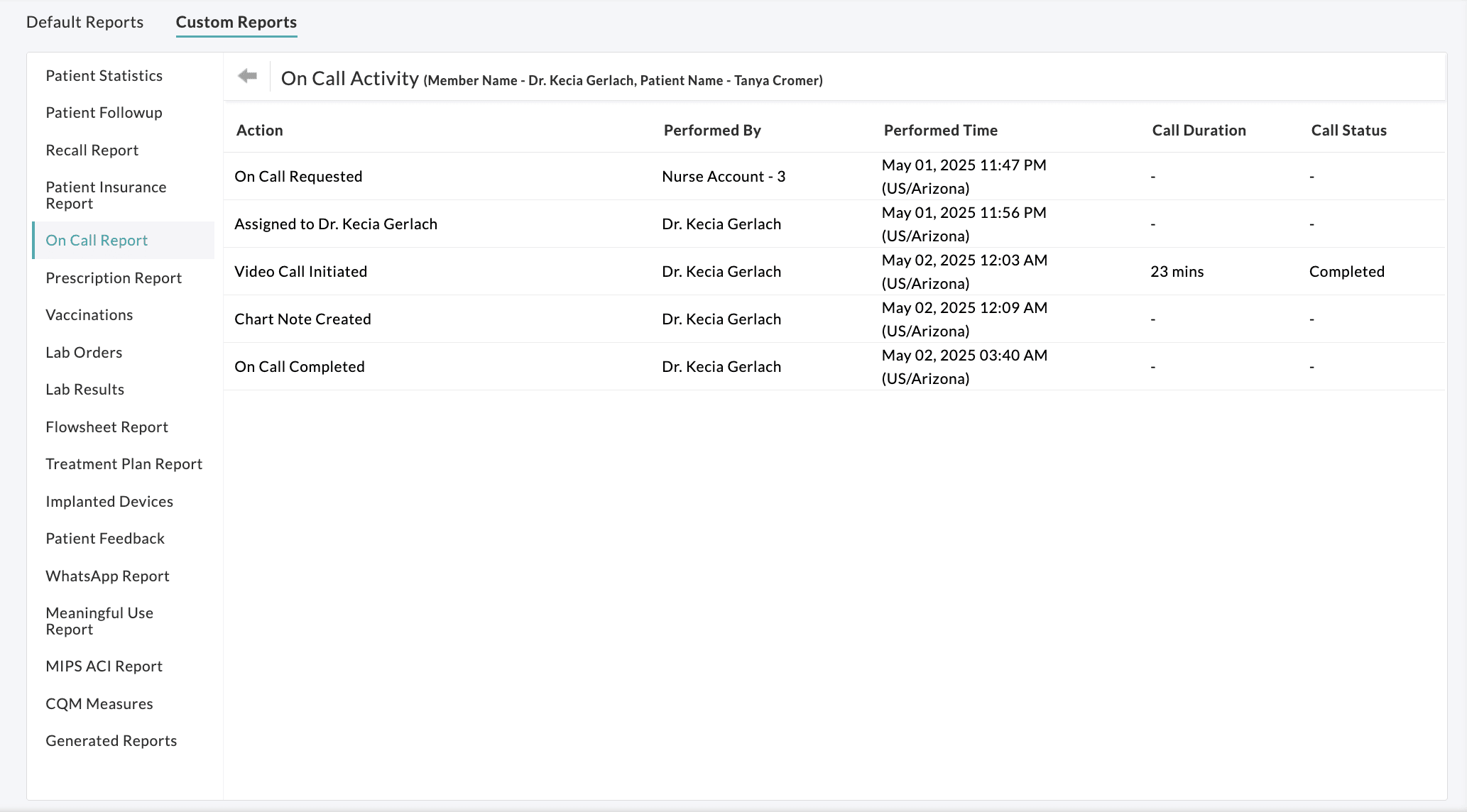Go to Vaccinations report
This screenshot has height=812, width=1467.
coord(89,315)
